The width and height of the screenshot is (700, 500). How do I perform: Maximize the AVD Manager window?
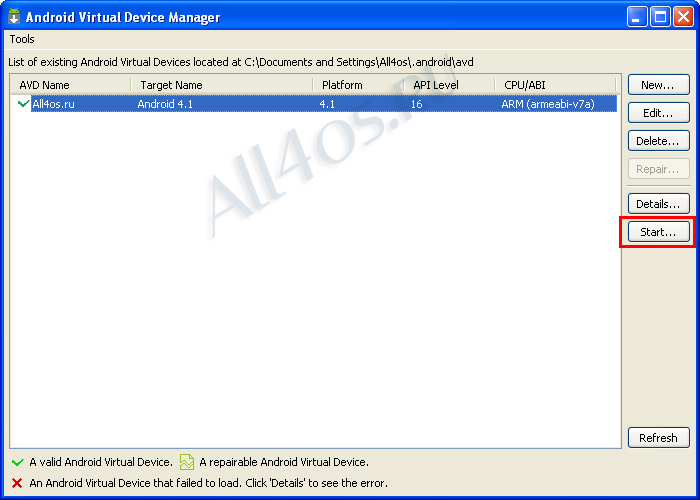pos(660,17)
